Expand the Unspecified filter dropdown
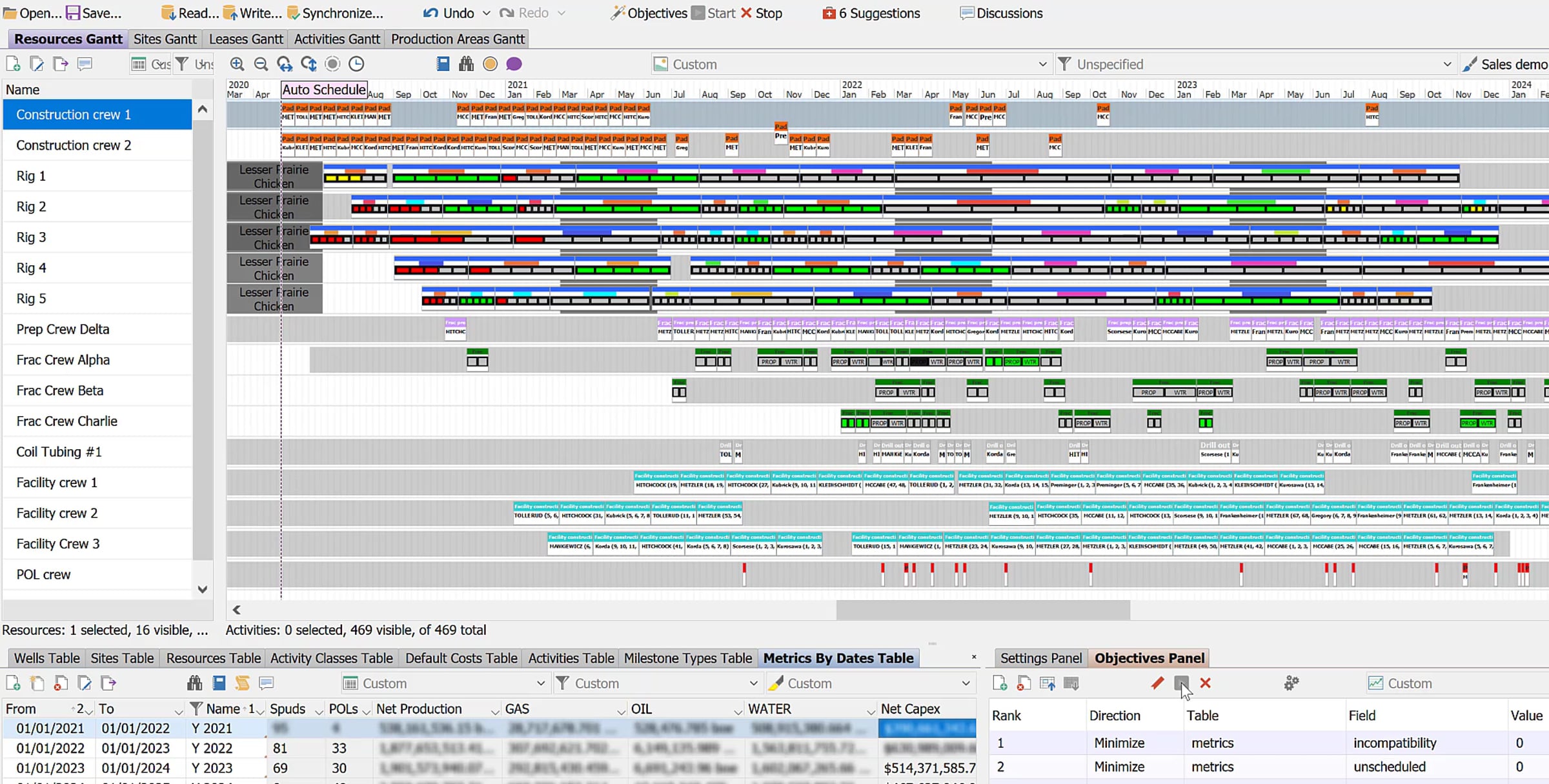 (1447, 64)
